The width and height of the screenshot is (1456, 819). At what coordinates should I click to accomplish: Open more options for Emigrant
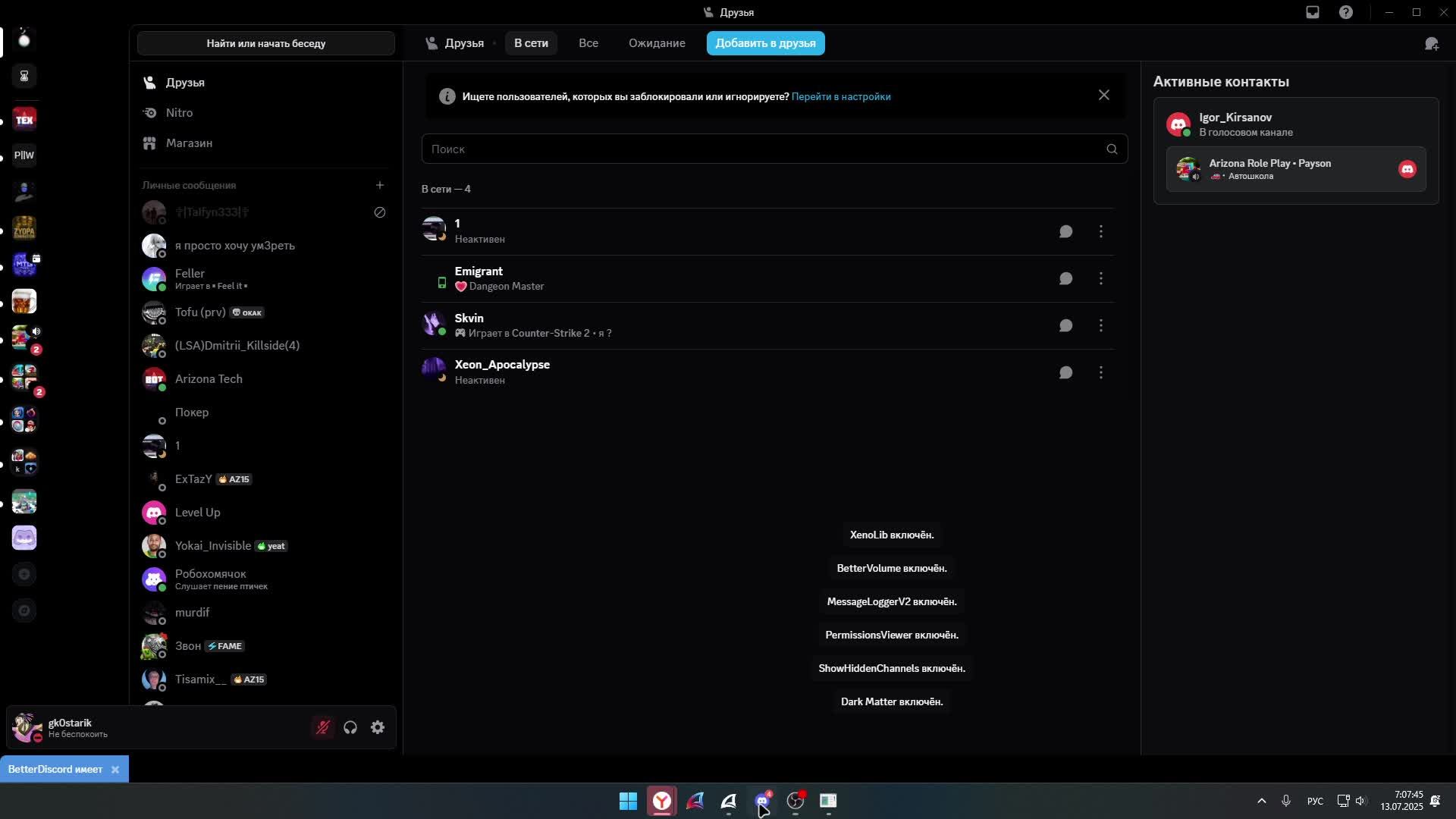click(x=1101, y=279)
